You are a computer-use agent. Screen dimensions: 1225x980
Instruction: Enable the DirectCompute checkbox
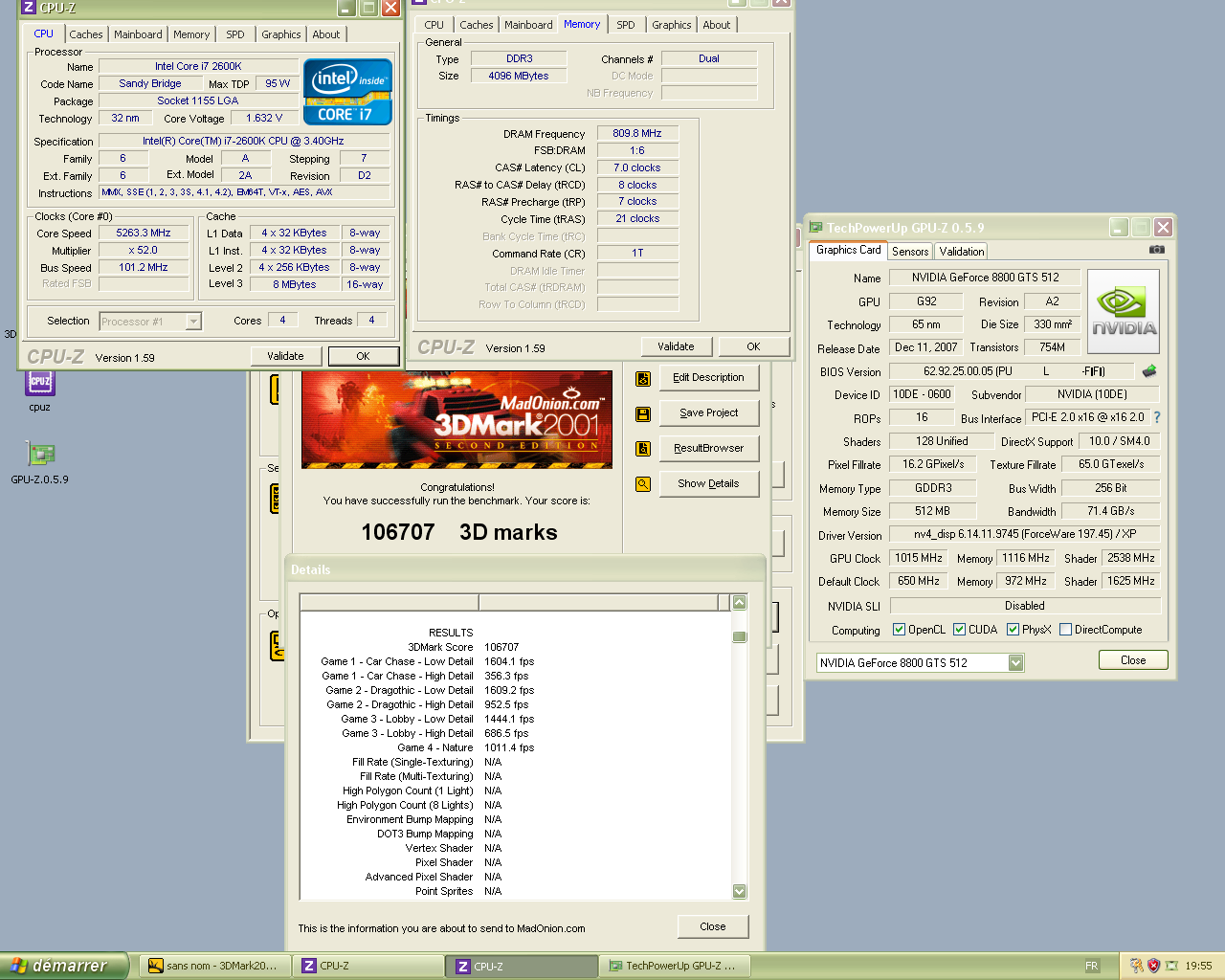1065,630
